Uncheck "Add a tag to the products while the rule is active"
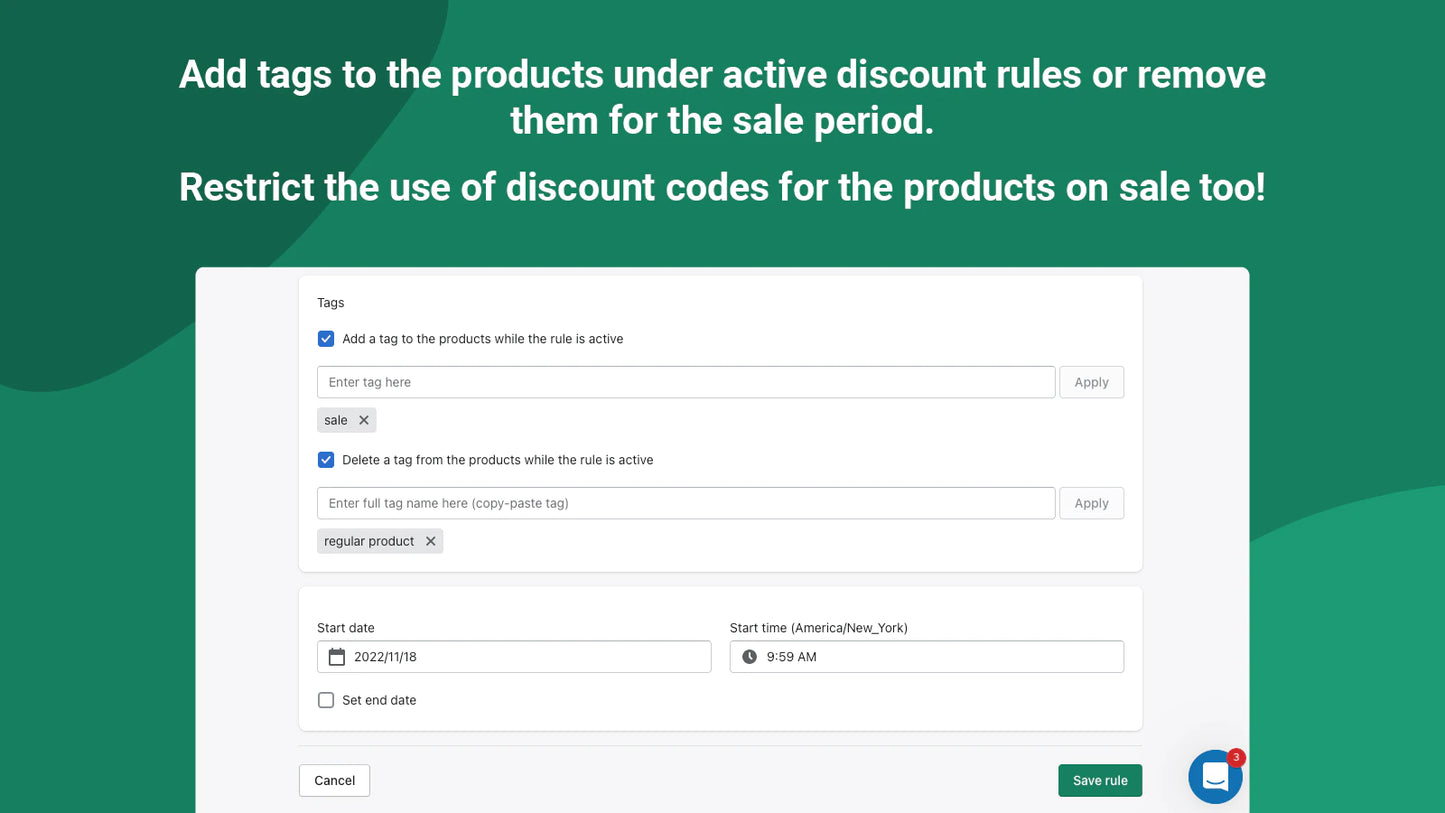Viewport: 1445px width, 813px height. pyautogui.click(x=325, y=339)
